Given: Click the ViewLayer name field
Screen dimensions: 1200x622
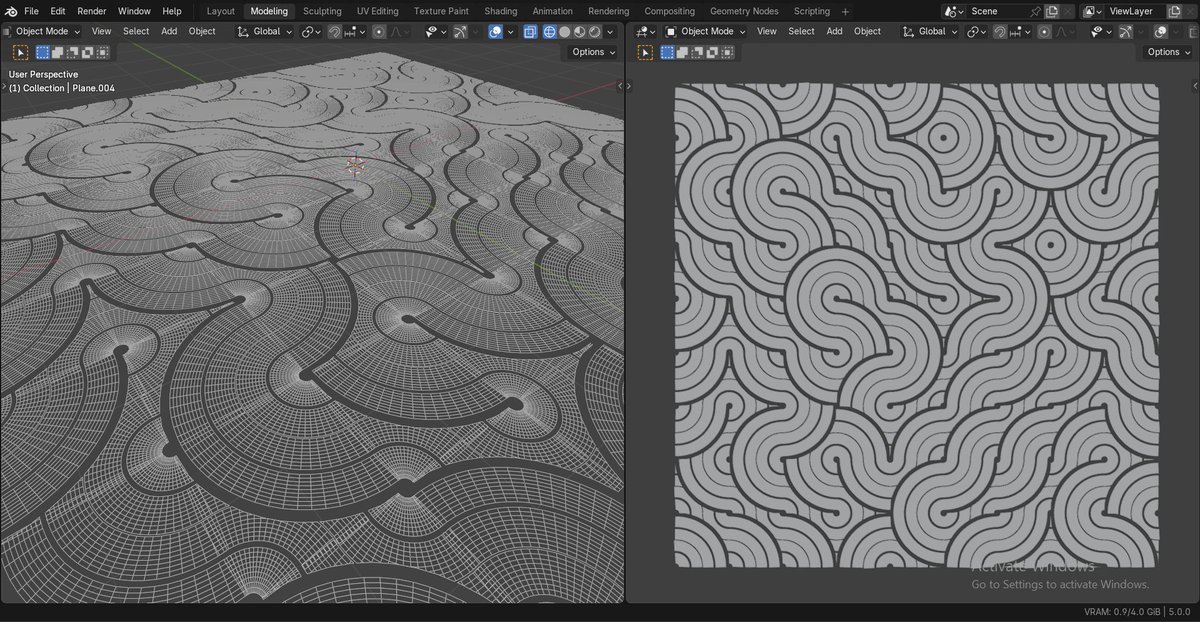Looking at the screenshot, I should point(1134,11).
